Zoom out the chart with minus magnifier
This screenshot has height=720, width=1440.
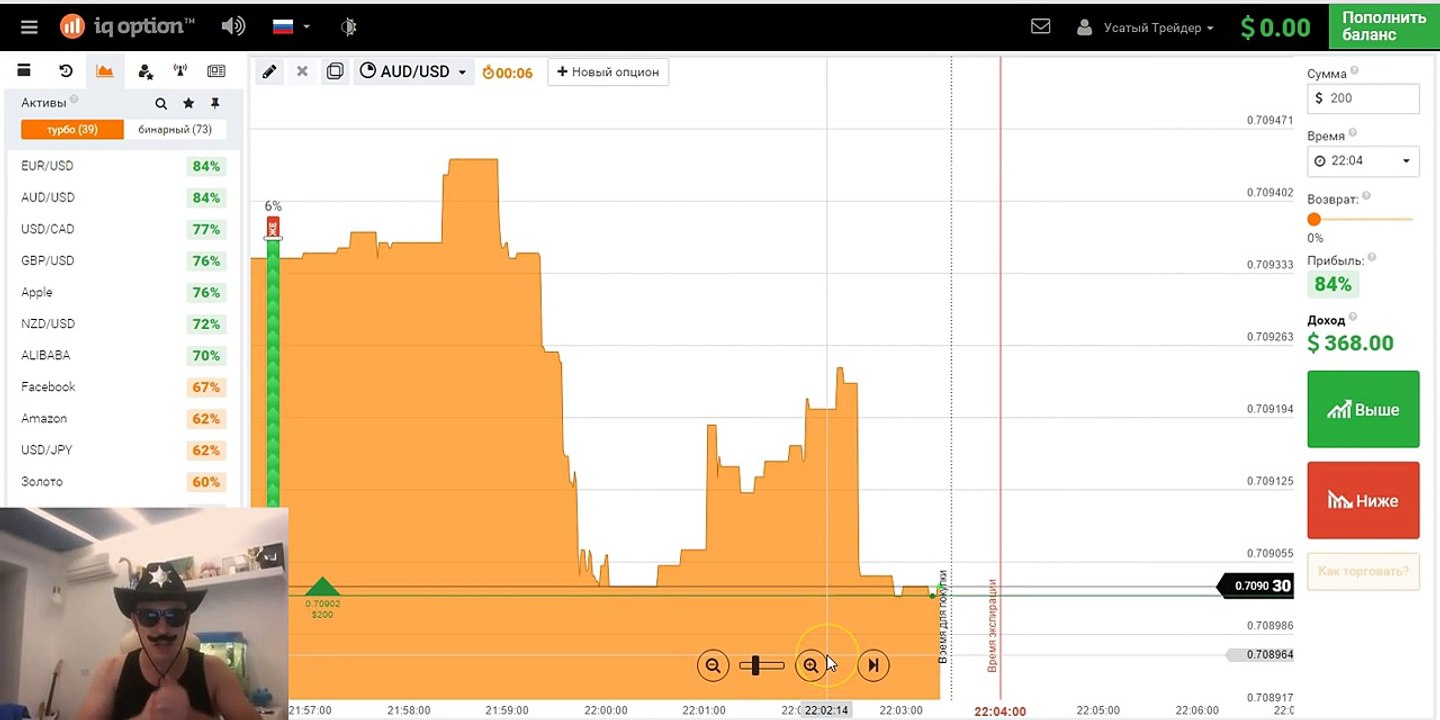point(713,665)
